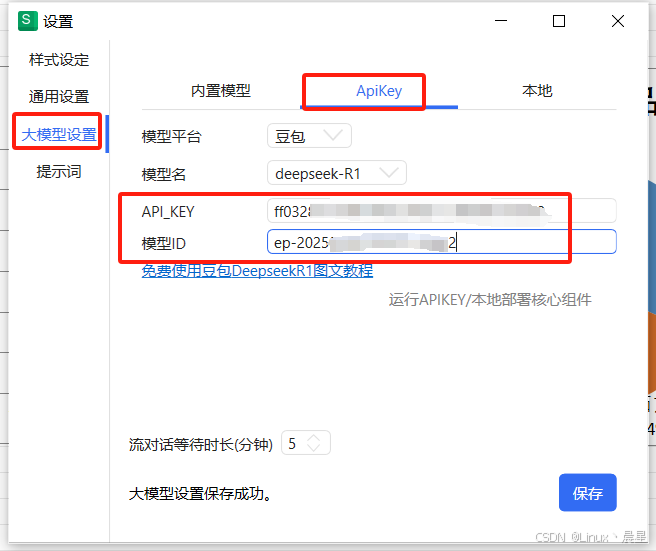Expand the 模型平台 dropdown showing 豆包

[x=309, y=136]
